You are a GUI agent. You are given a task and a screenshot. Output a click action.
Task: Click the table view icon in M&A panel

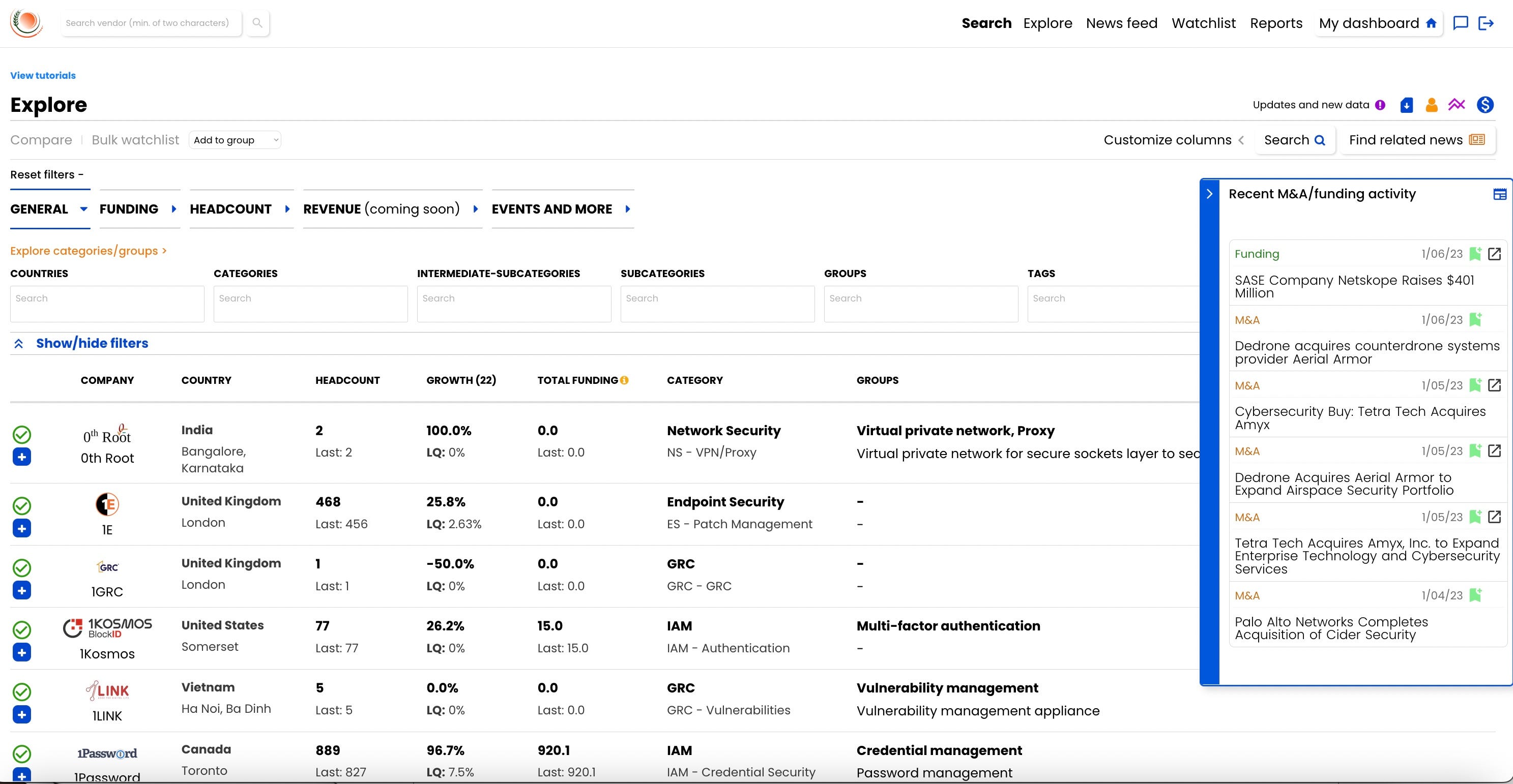[1499, 194]
